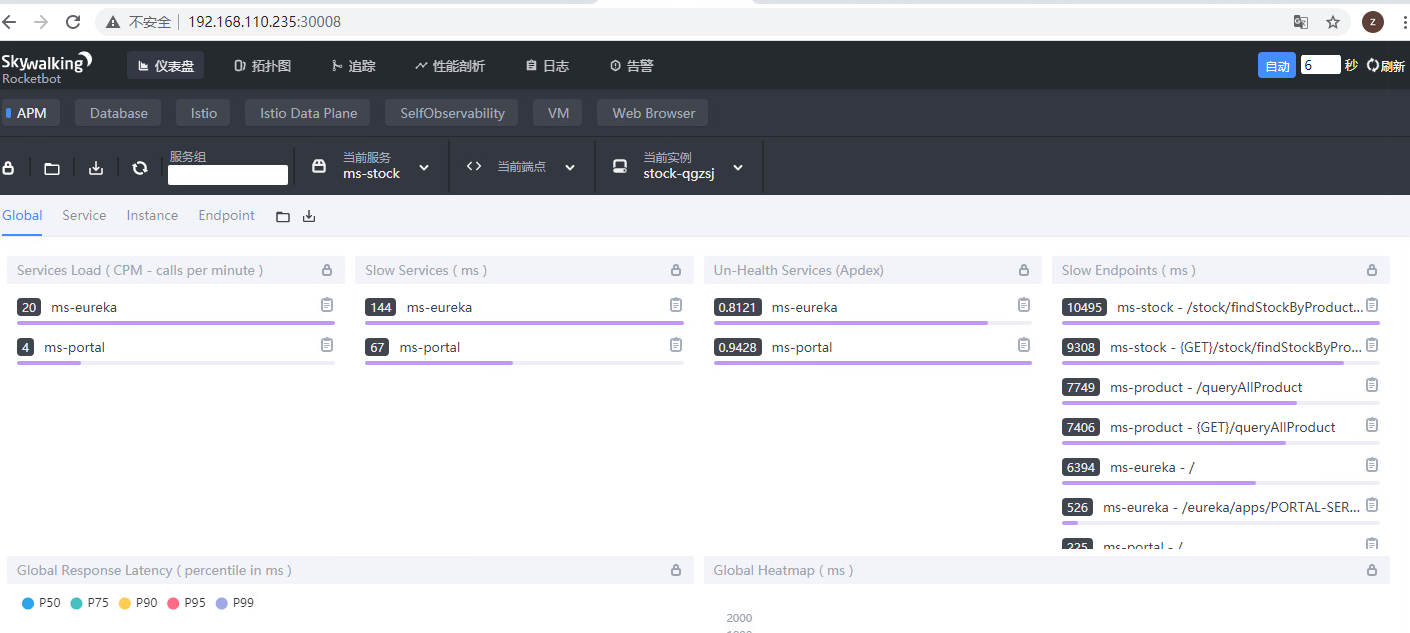The height and width of the screenshot is (633, 1410).
Task: Toggle the auto refresh button
Action: click(1276, 66)
